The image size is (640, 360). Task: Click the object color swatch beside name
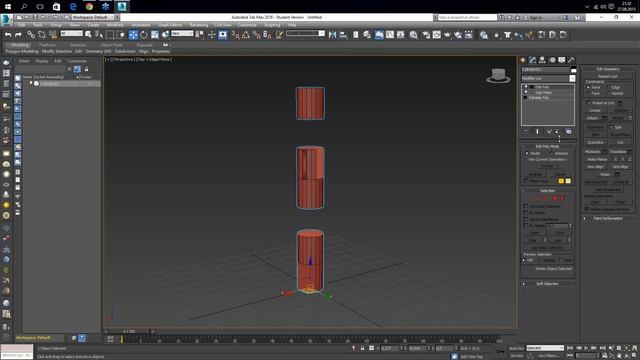coord(573,70)
